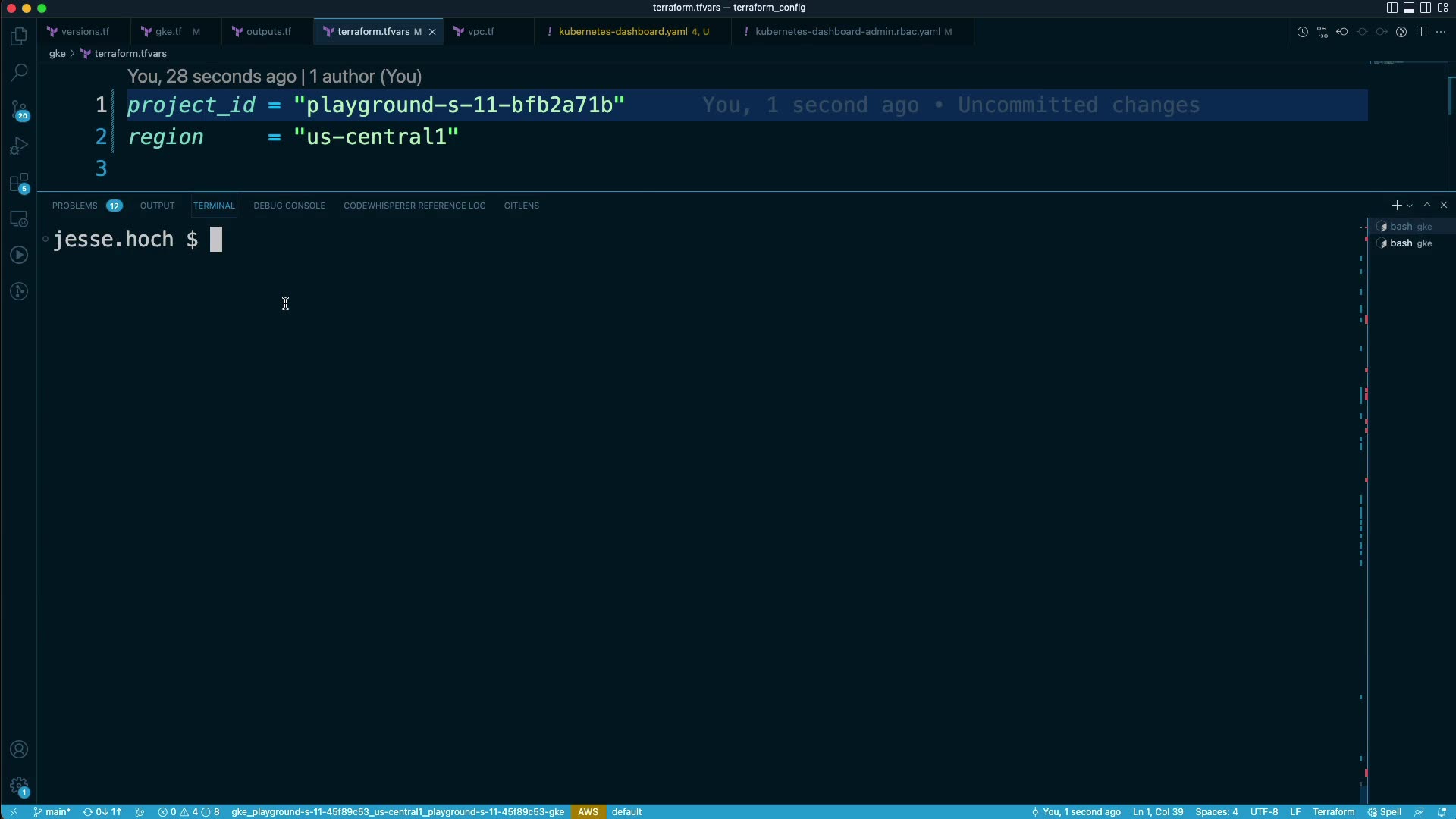Viewport: 1456px width, 819px height.
Task: Toggle the bottom panel visibility
Action: [x=1408, y=8]
